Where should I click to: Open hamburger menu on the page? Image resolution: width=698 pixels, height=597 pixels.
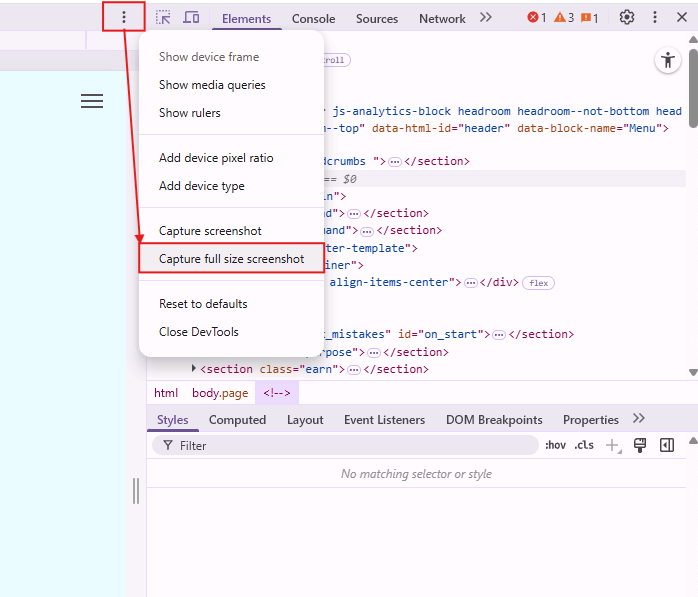(92, 101)
